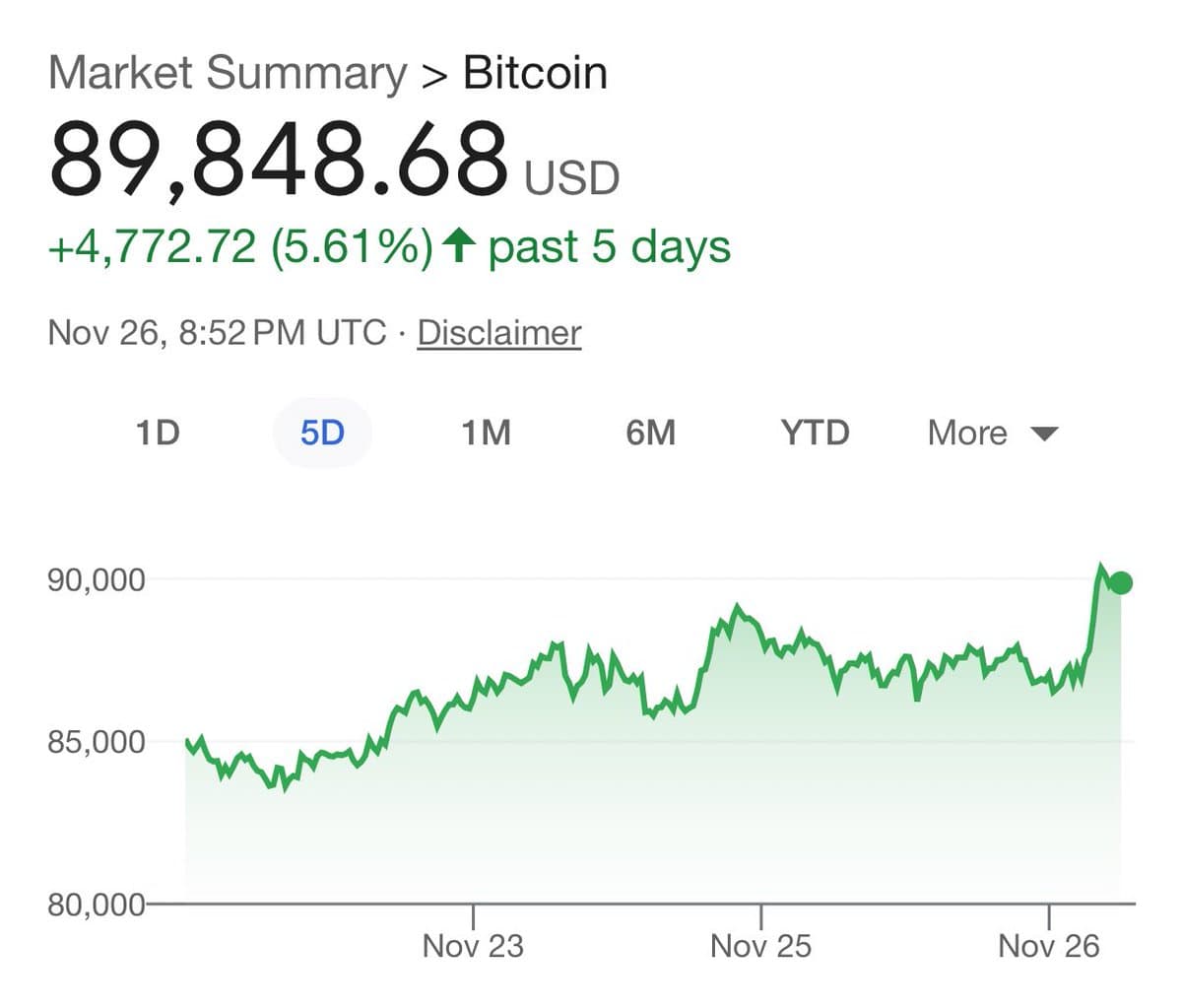
Task: Show the YTD price range
Action: coord(815,433)
